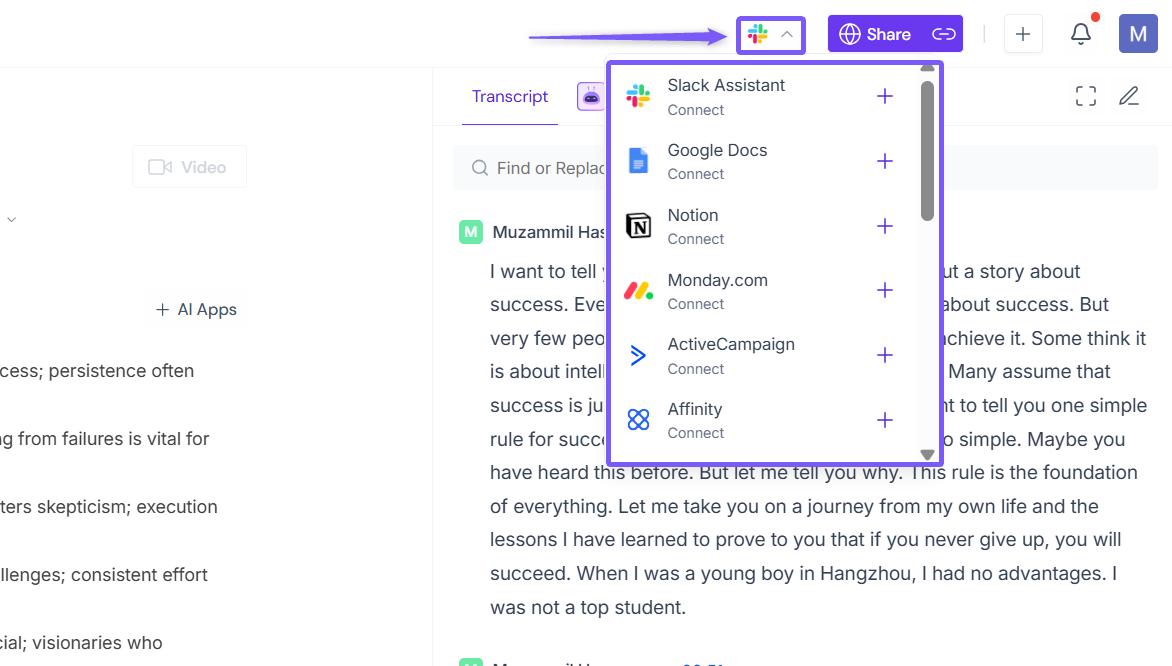The image size is (1172, 666).
Task: Copy share link via chain icon
Action: click(943, 34)
